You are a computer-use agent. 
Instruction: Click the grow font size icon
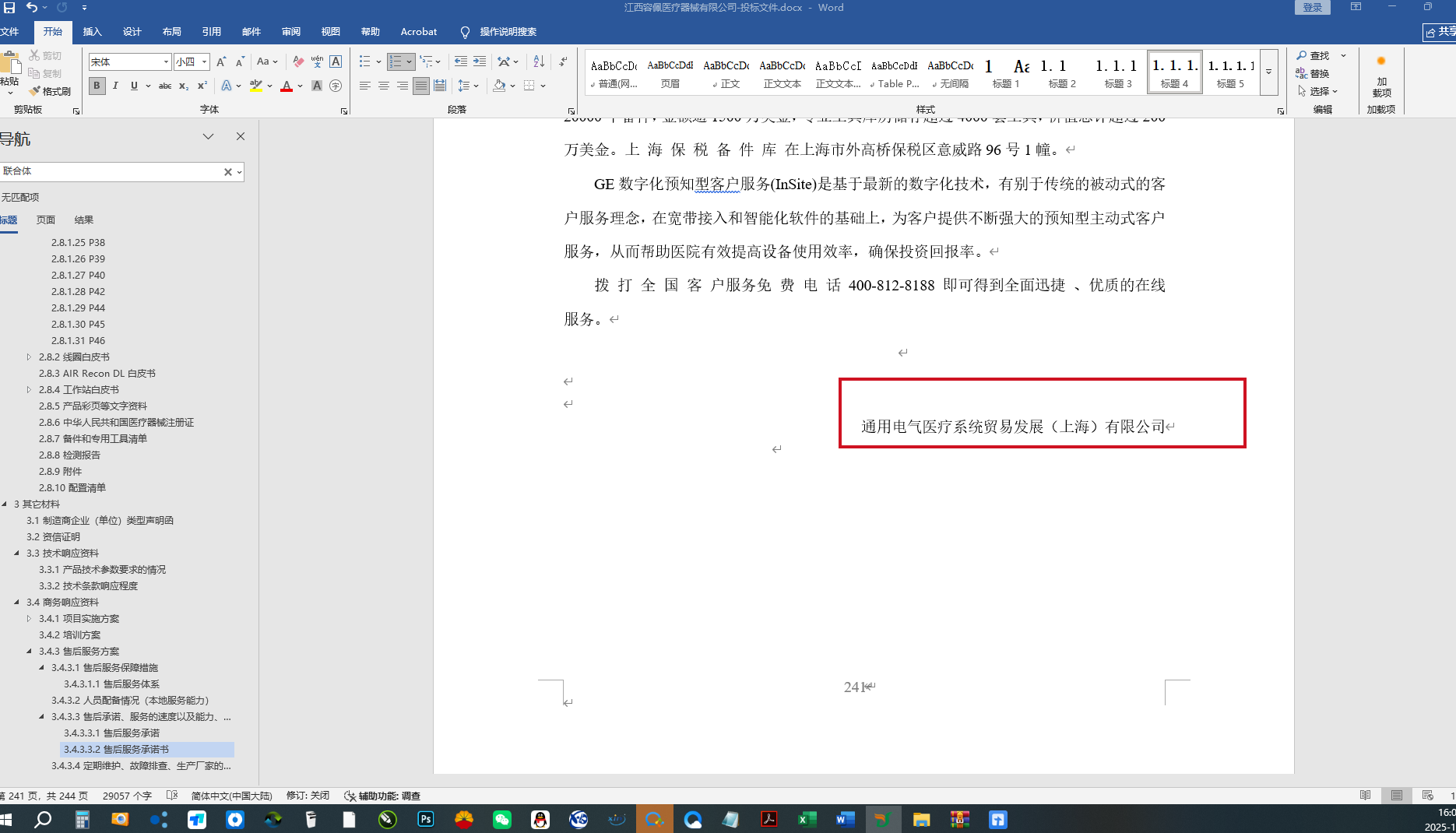click(x=221, y=62)
